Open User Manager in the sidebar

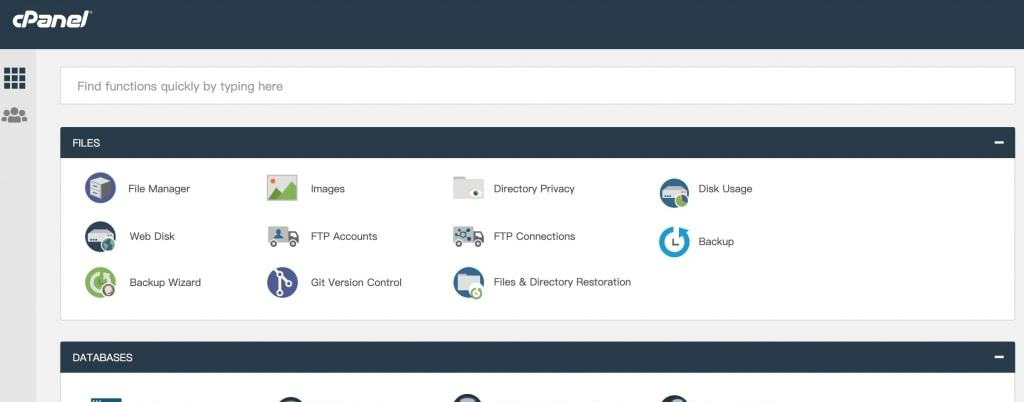[x=15, y=116]
